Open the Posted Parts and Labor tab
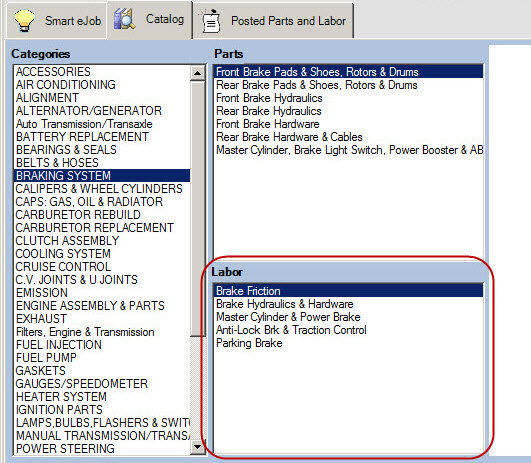This screenshot has width=531, height=463. 273,21
